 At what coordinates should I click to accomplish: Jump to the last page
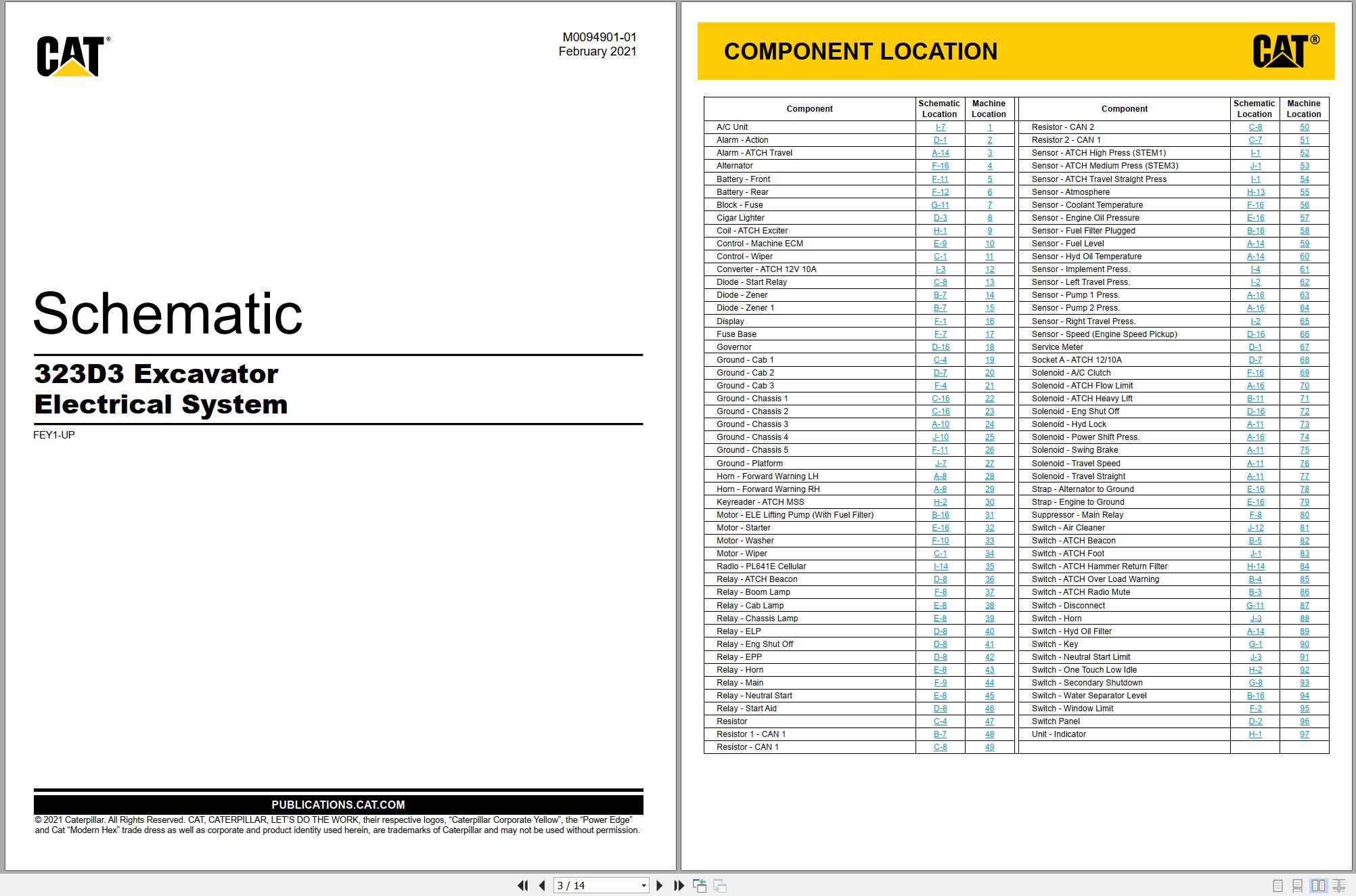click(679, 885)
